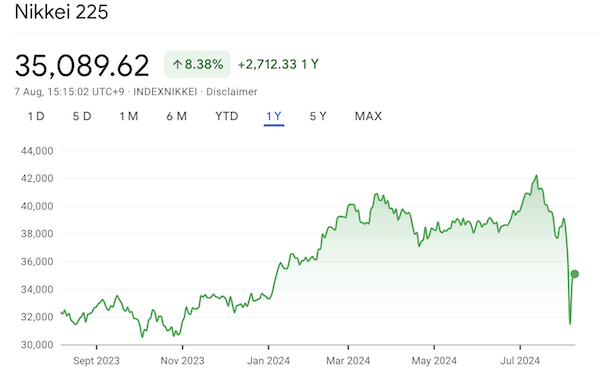
Task: Click the 35,089.62 index value
Action: (x=82, y=66)
